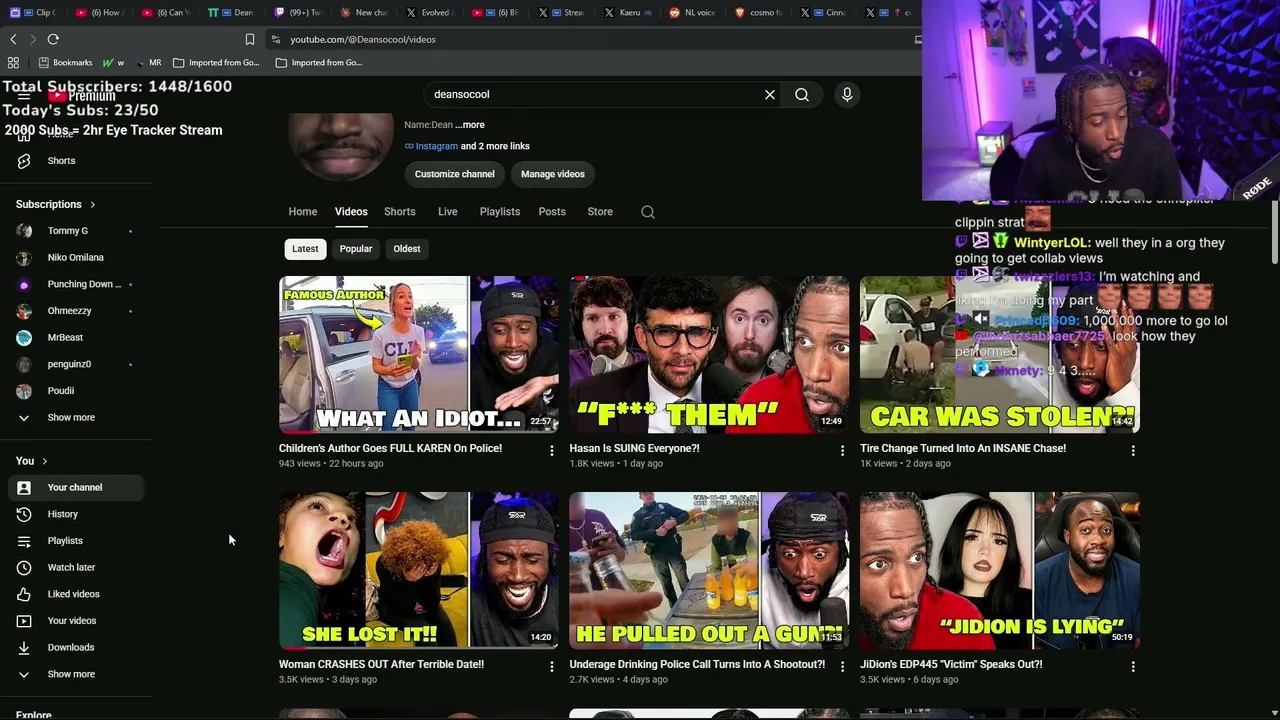This screenshot has height=720, width=1280.
Task: Switch to the channel Store tab
Action: coord(600,212)
